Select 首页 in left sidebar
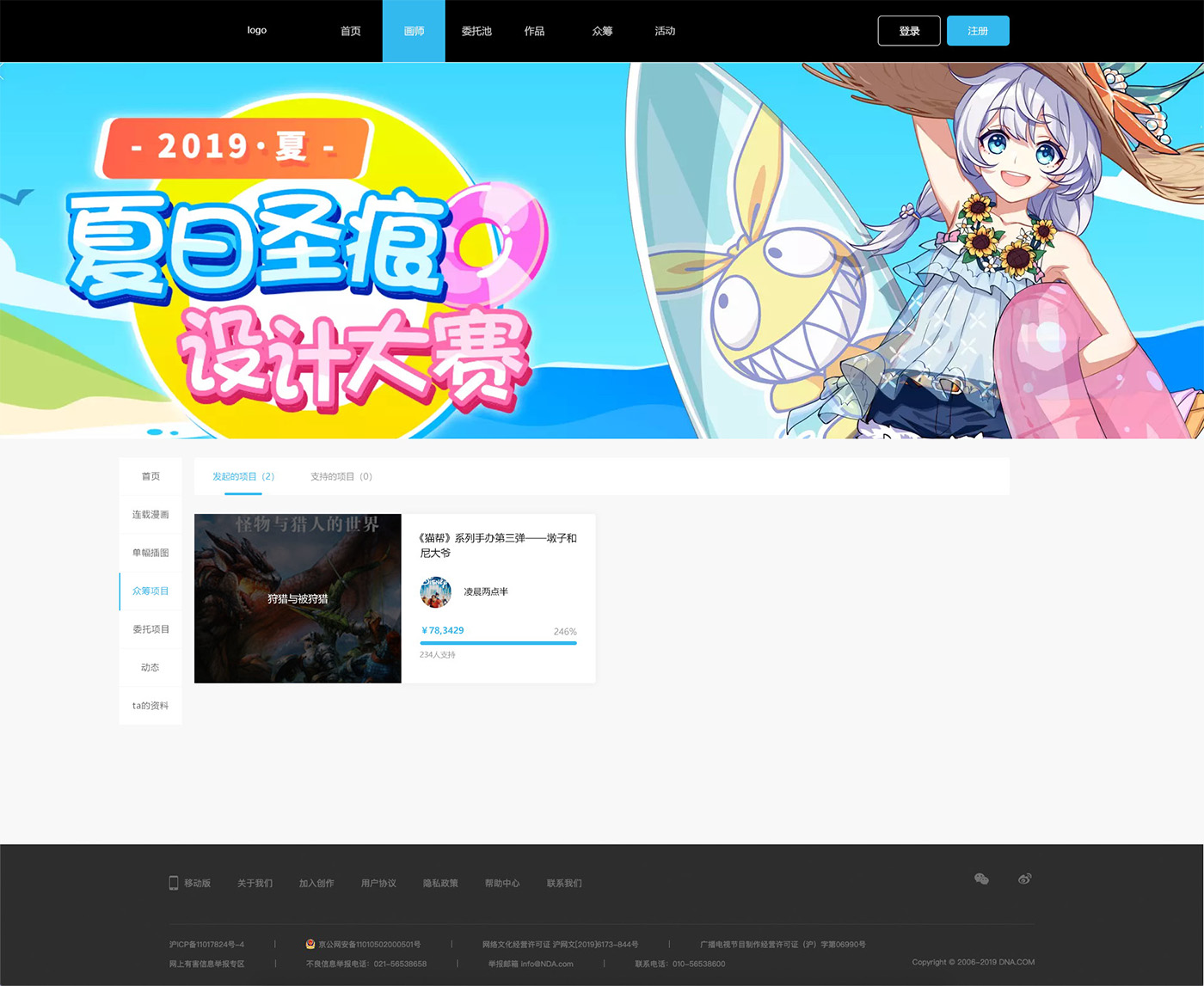 150,476
